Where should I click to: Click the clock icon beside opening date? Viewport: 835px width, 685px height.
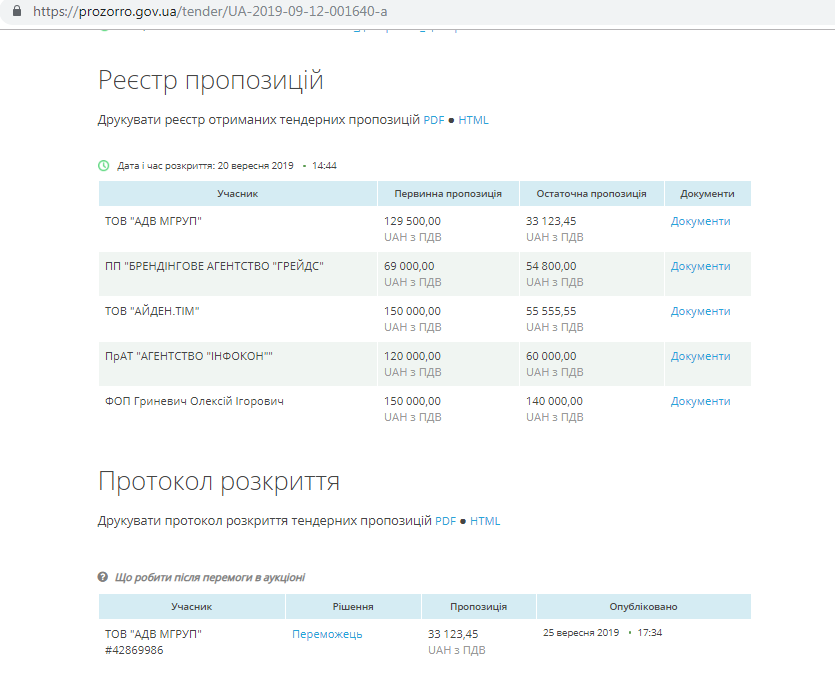[104, 165]
